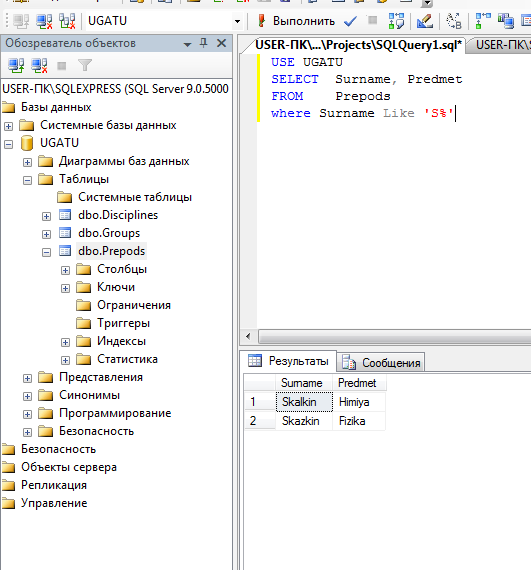Click Include Client Statistics icon

(506, 21)
